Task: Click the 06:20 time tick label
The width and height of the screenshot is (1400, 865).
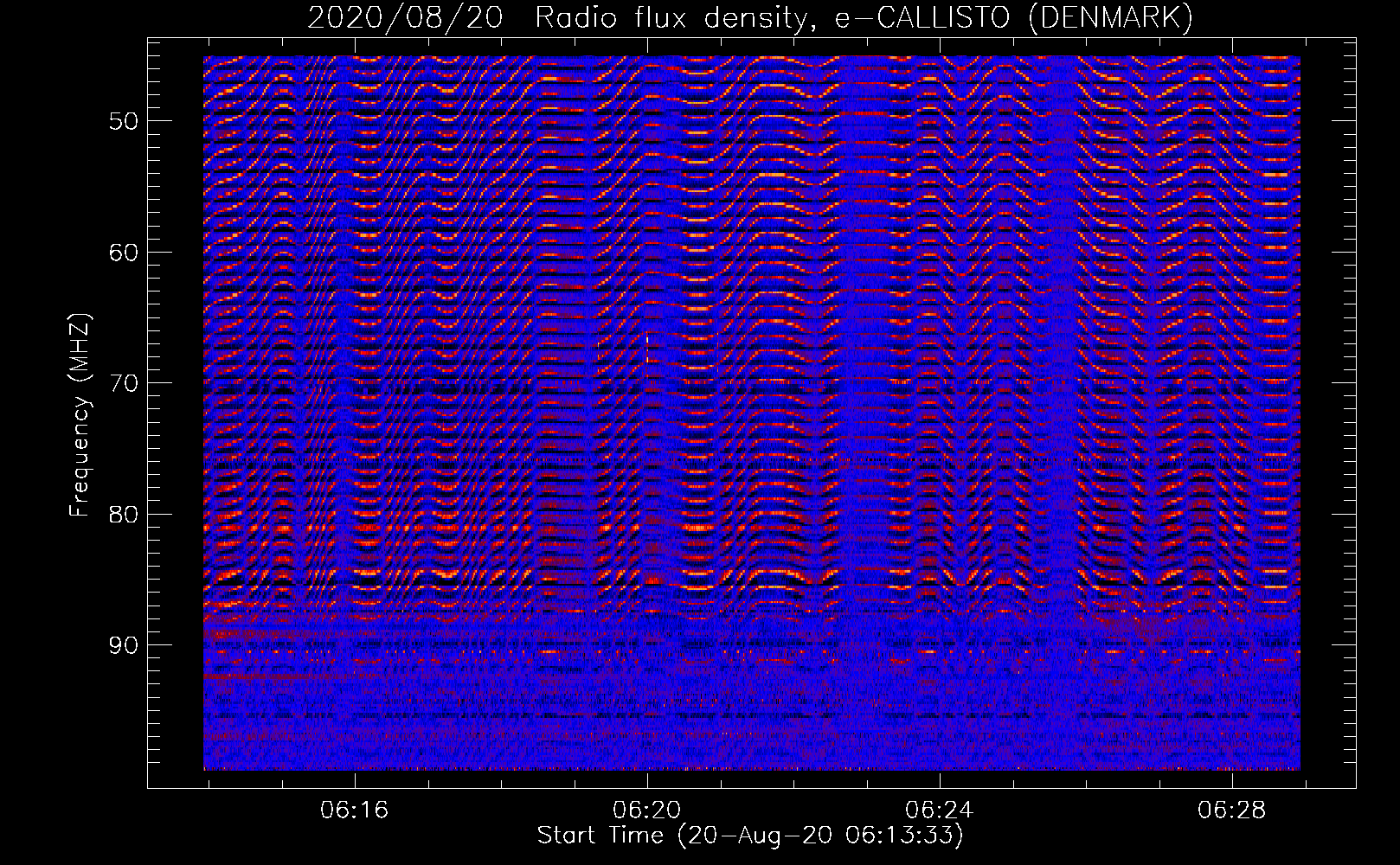Action: coord(646,811)
